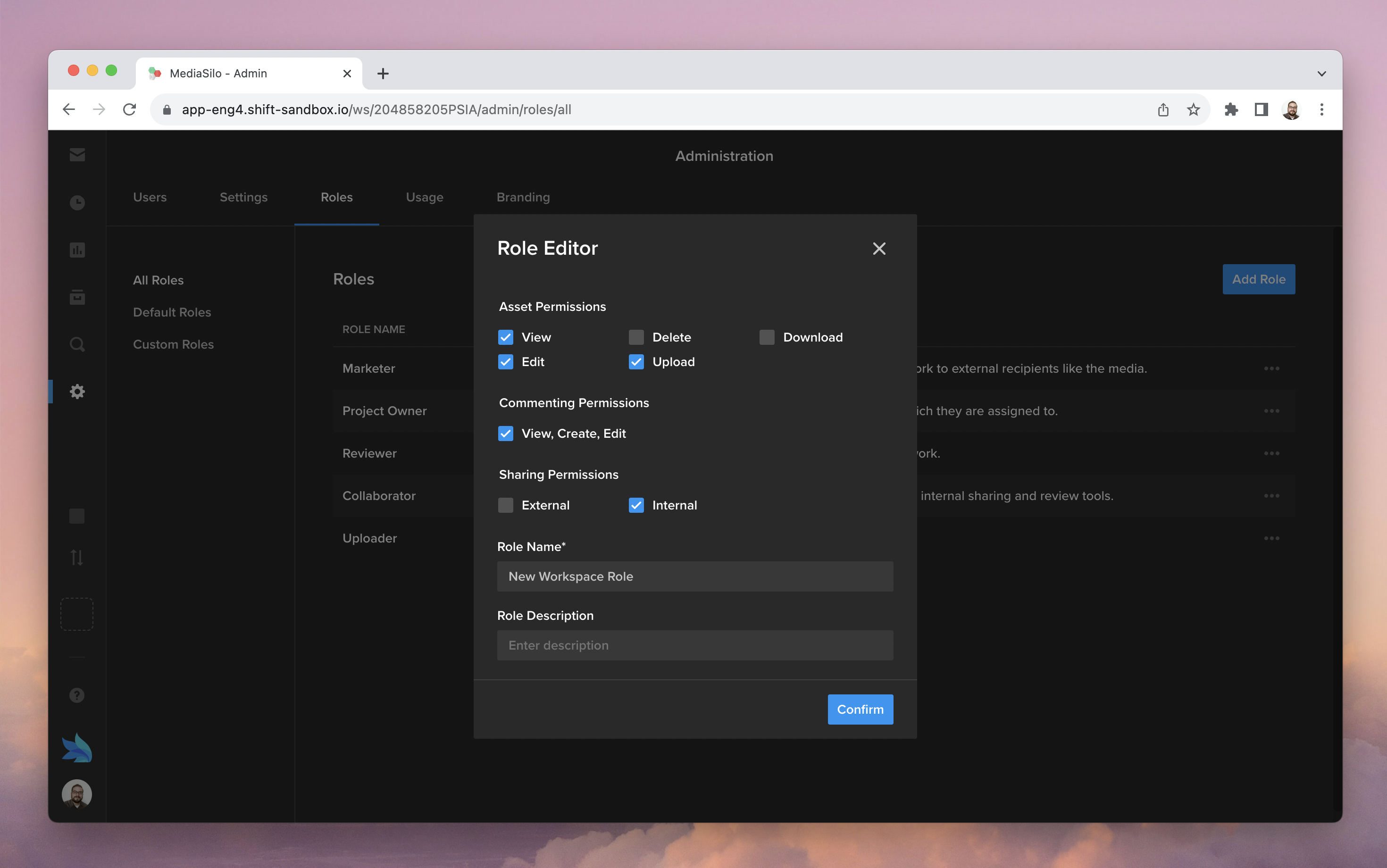Select Custom Roles filter

pos(174,344)
